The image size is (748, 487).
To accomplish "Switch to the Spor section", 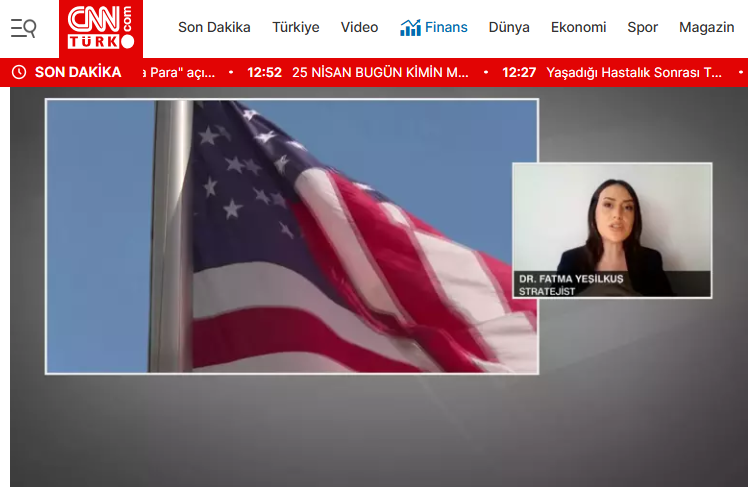I will (642, 28).
